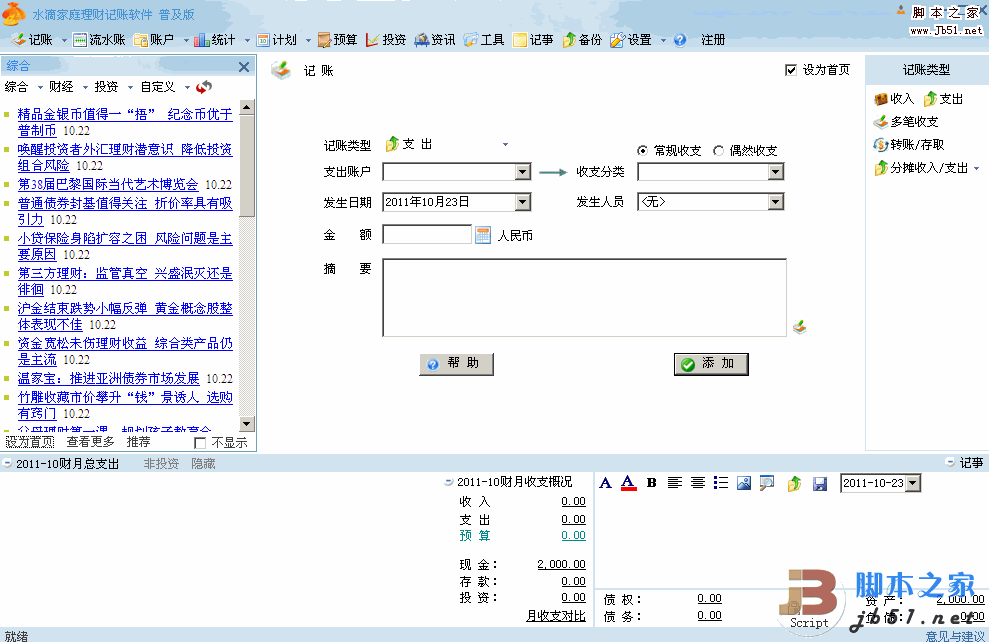Viewport: 989px width, 642px height.
Task: Collapse the 2011-10财月收支概况 section
Action: pos(448,482)
